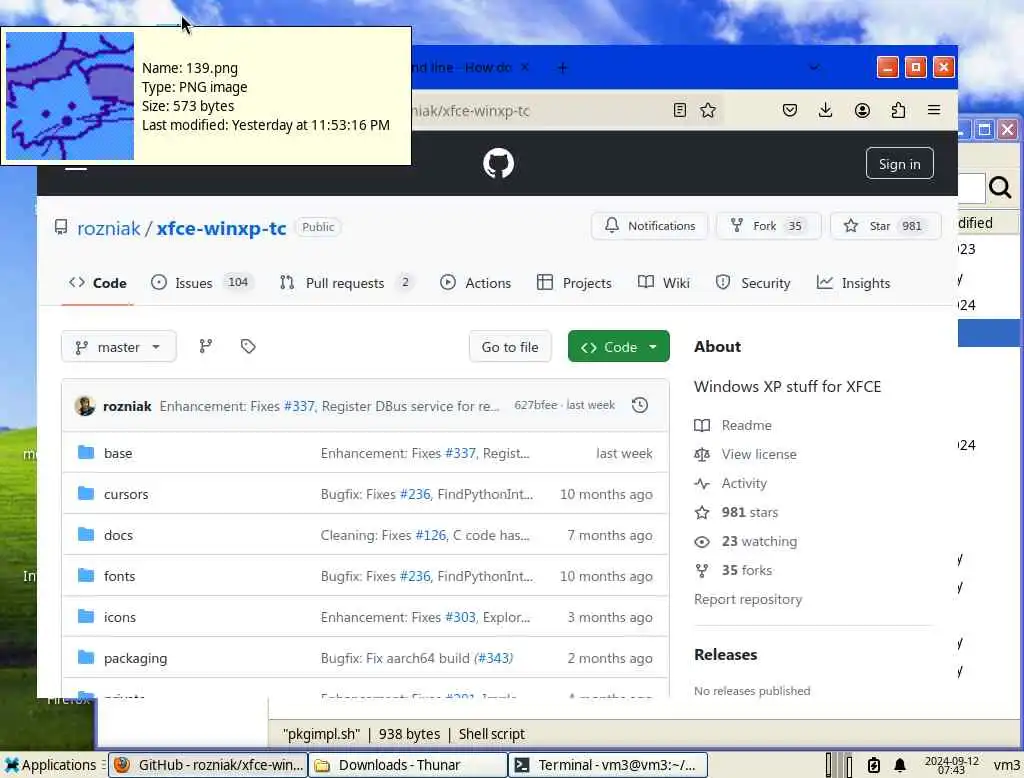The height and width of the screenshot is (778, 1024).
Task: Click the Go to file button
Action: pos(510,347)
